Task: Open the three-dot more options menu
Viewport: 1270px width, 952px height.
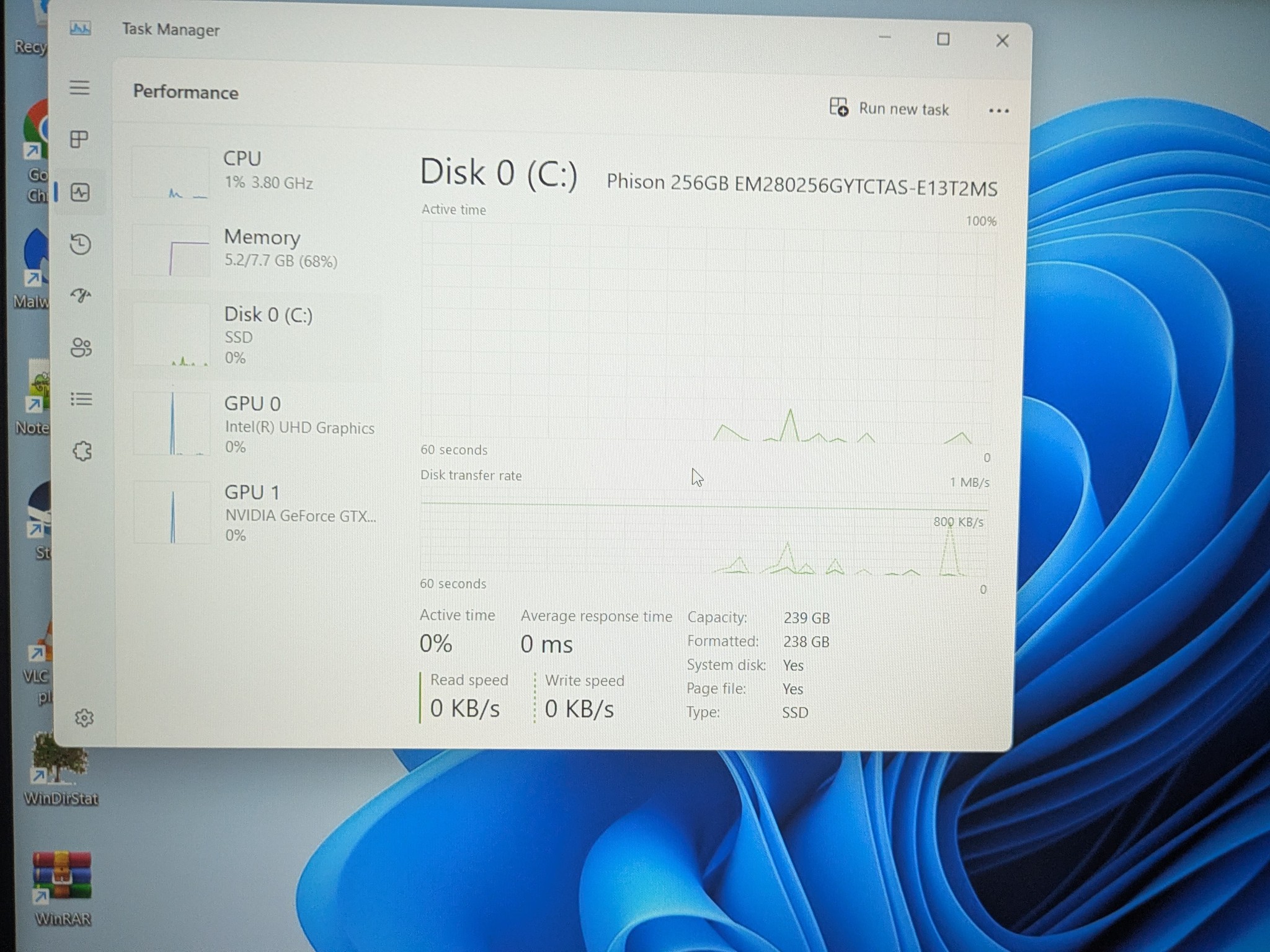Action: pos(998,111)
